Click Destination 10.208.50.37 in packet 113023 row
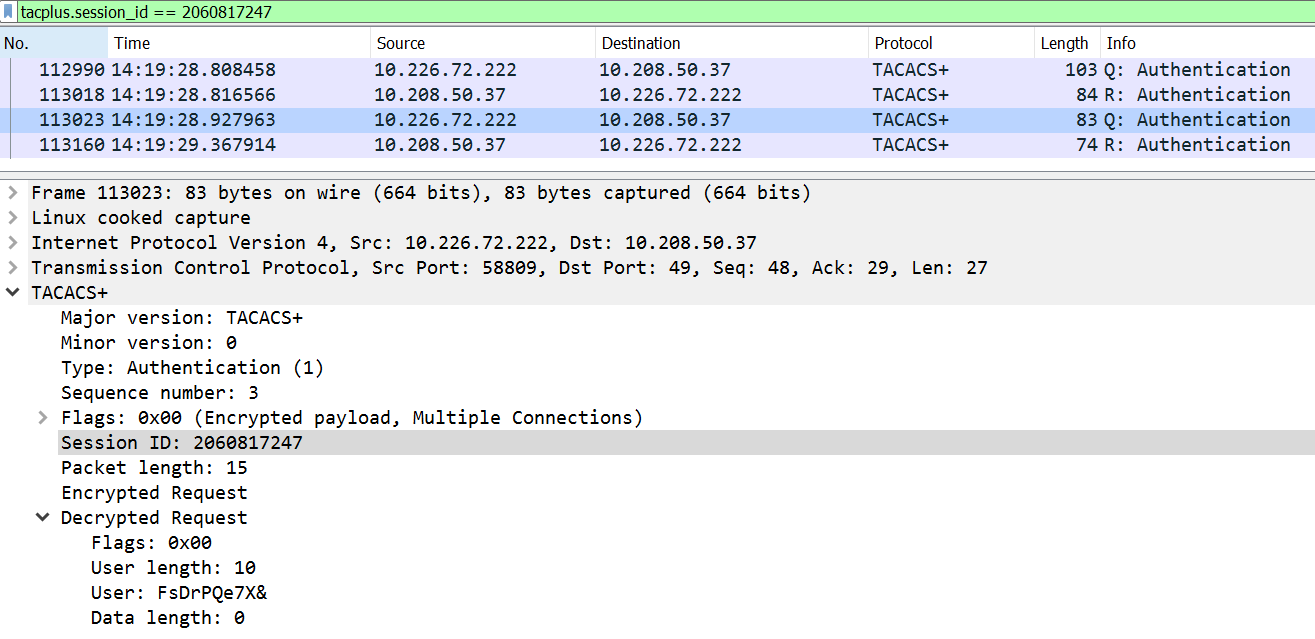 tap(665, 120)
